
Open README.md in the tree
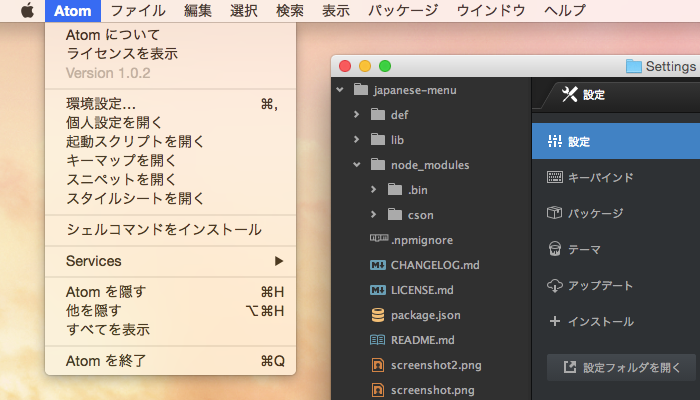click(x=423, y=340)
